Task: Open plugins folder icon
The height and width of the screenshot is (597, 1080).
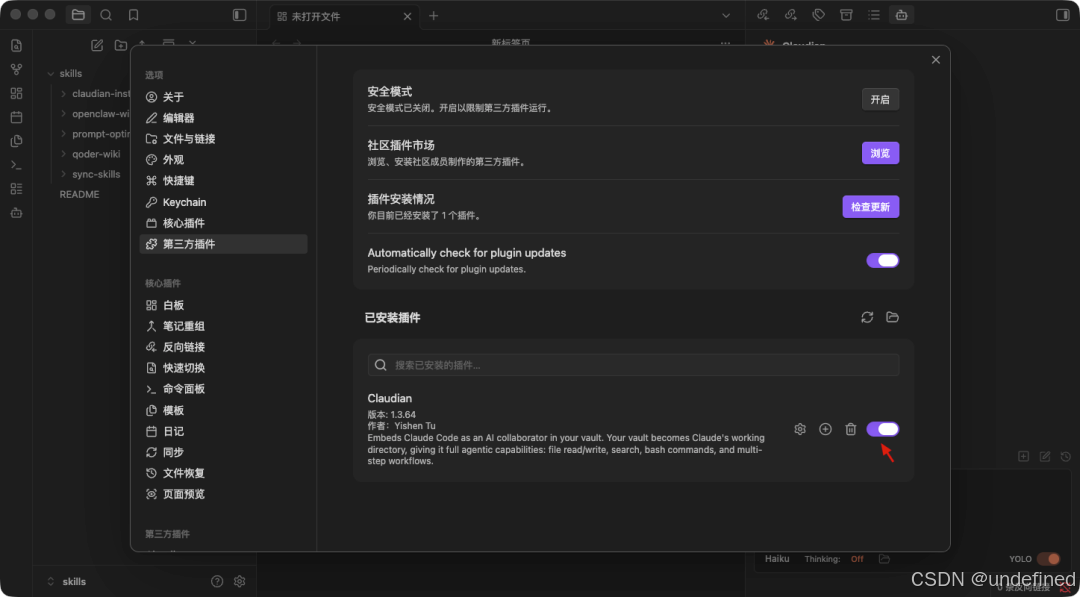Action: pos(893,317)
